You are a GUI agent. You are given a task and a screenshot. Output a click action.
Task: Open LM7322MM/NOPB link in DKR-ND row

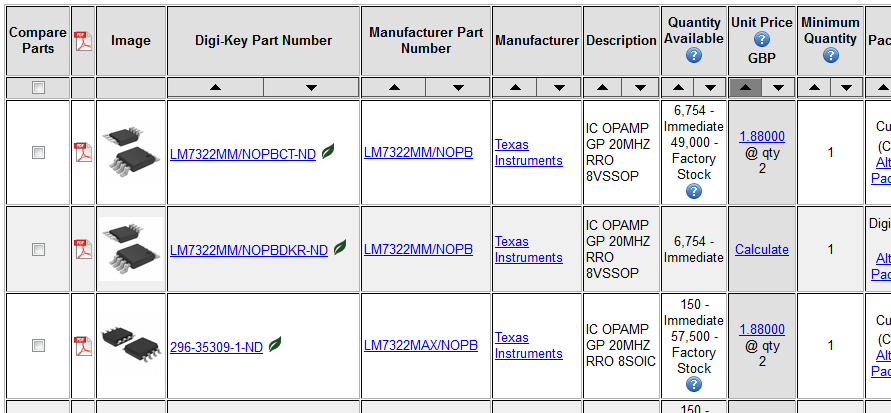(418, 249)
